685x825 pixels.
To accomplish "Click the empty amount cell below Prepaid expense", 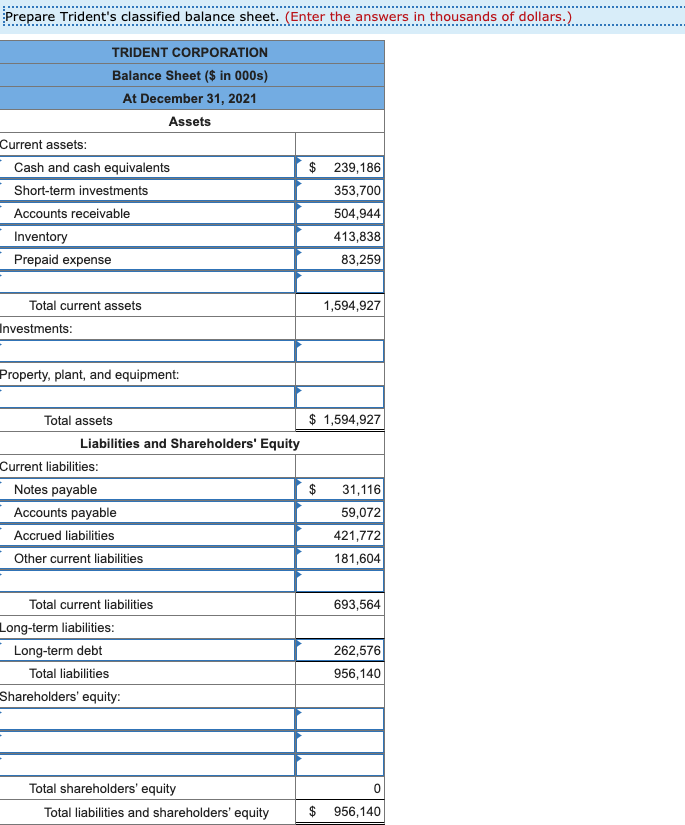I will tap(340, 283).
